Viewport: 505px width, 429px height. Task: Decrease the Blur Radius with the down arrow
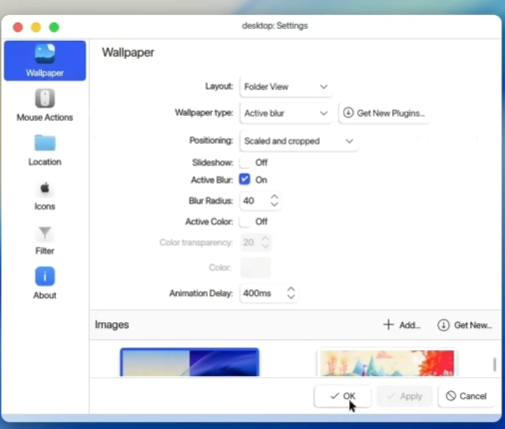[x=274, y=204]
